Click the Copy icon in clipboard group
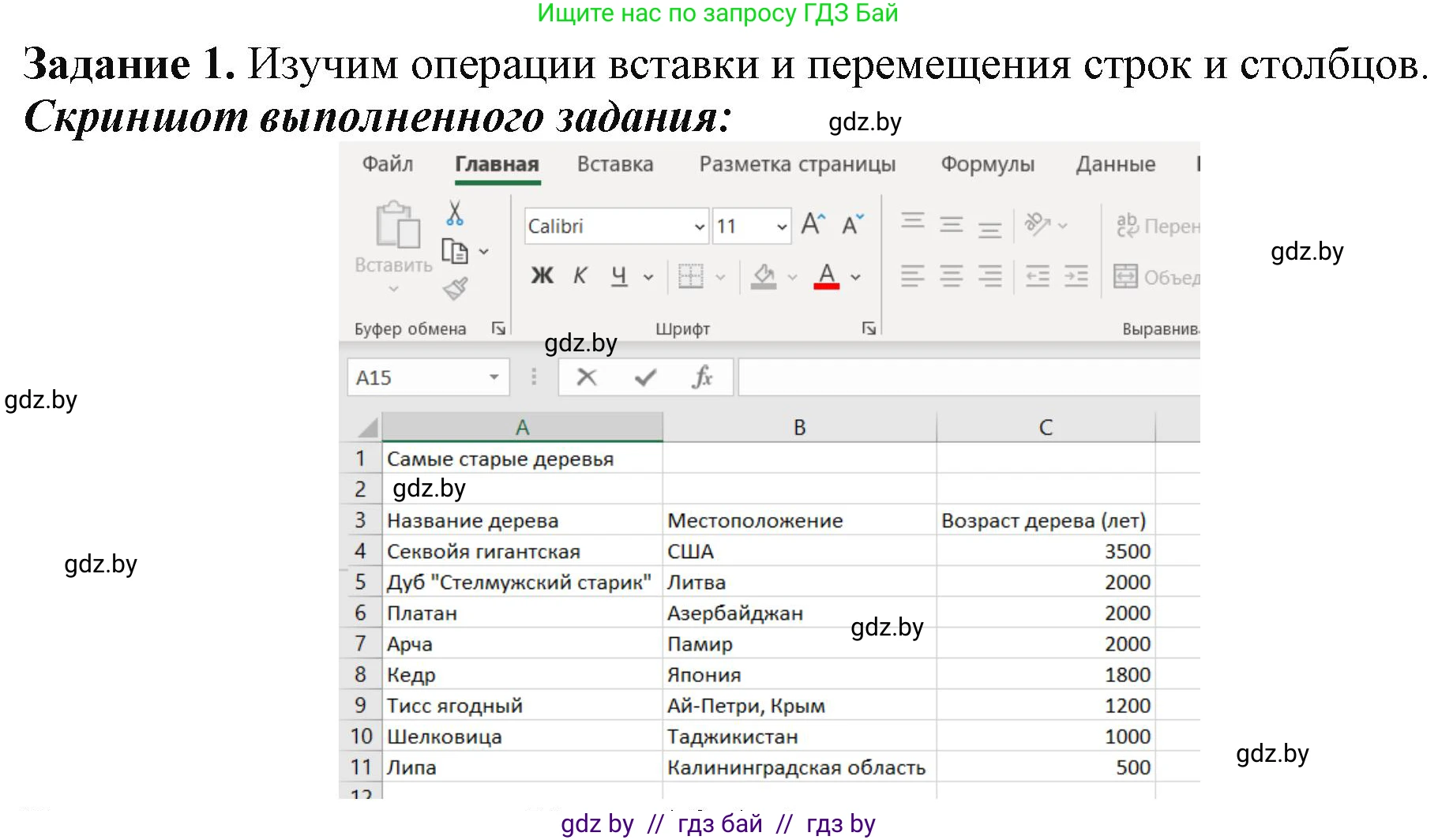 point(456,249)
